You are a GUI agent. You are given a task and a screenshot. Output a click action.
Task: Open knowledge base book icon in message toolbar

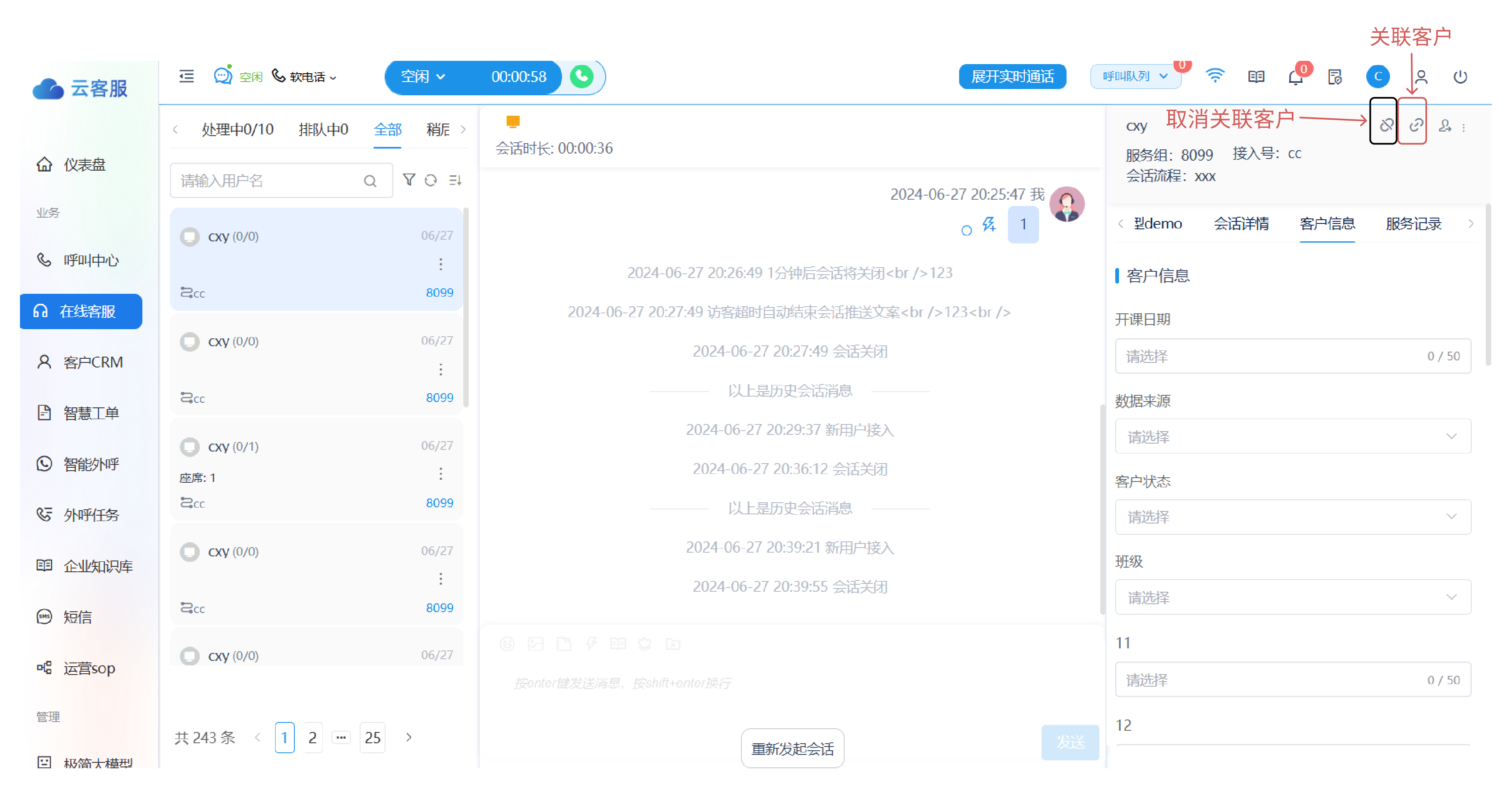click(617, 644)
